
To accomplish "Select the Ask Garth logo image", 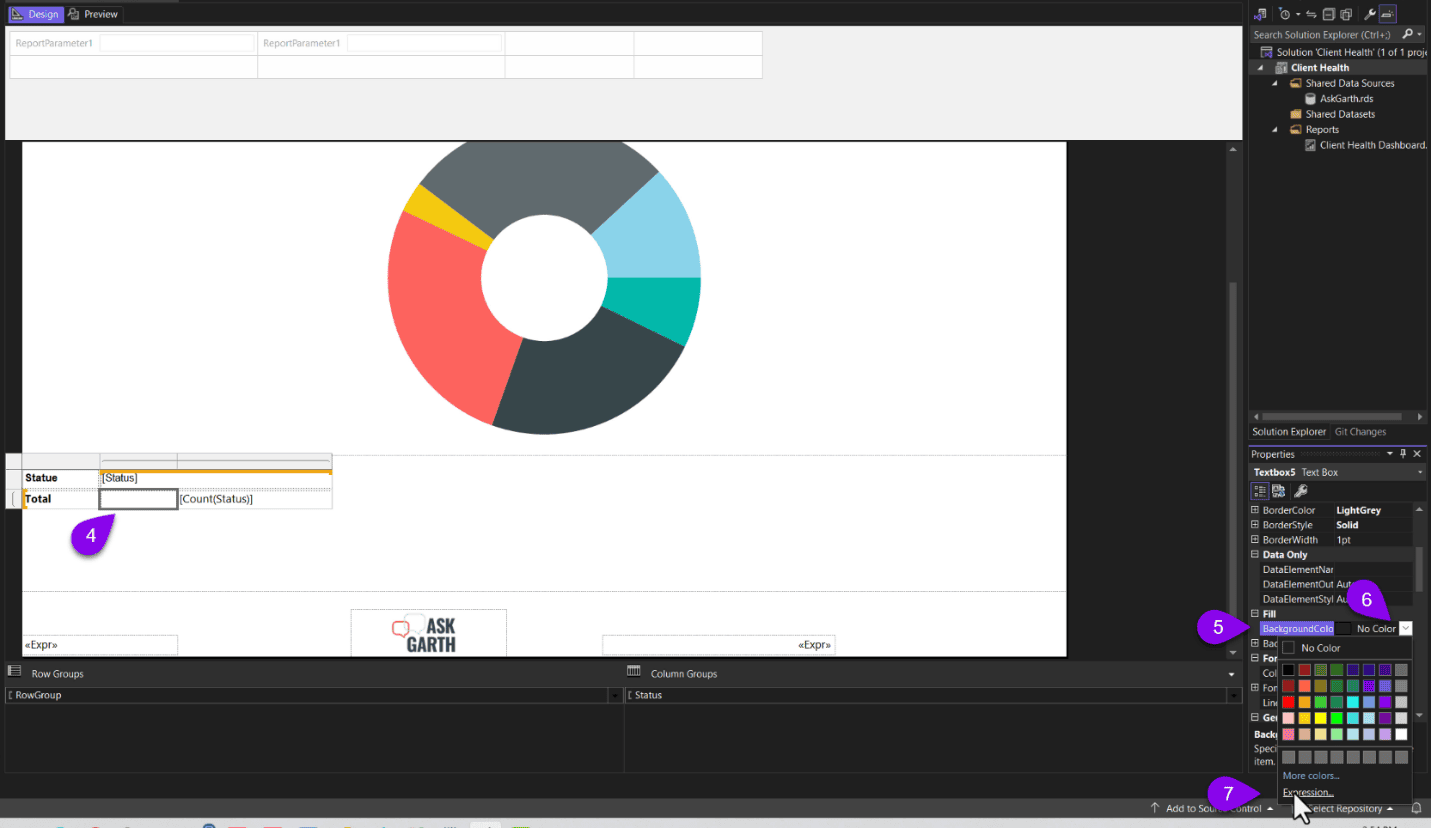I will click(428, 632).
